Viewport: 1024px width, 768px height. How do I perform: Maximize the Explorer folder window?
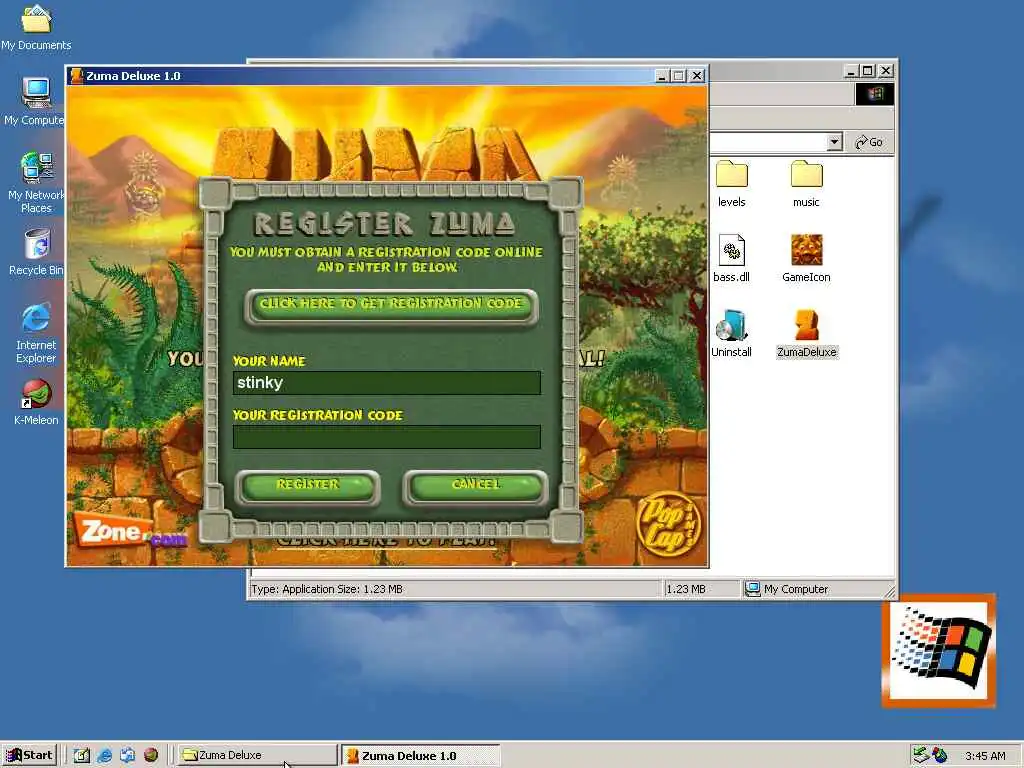tap(868, 71)
